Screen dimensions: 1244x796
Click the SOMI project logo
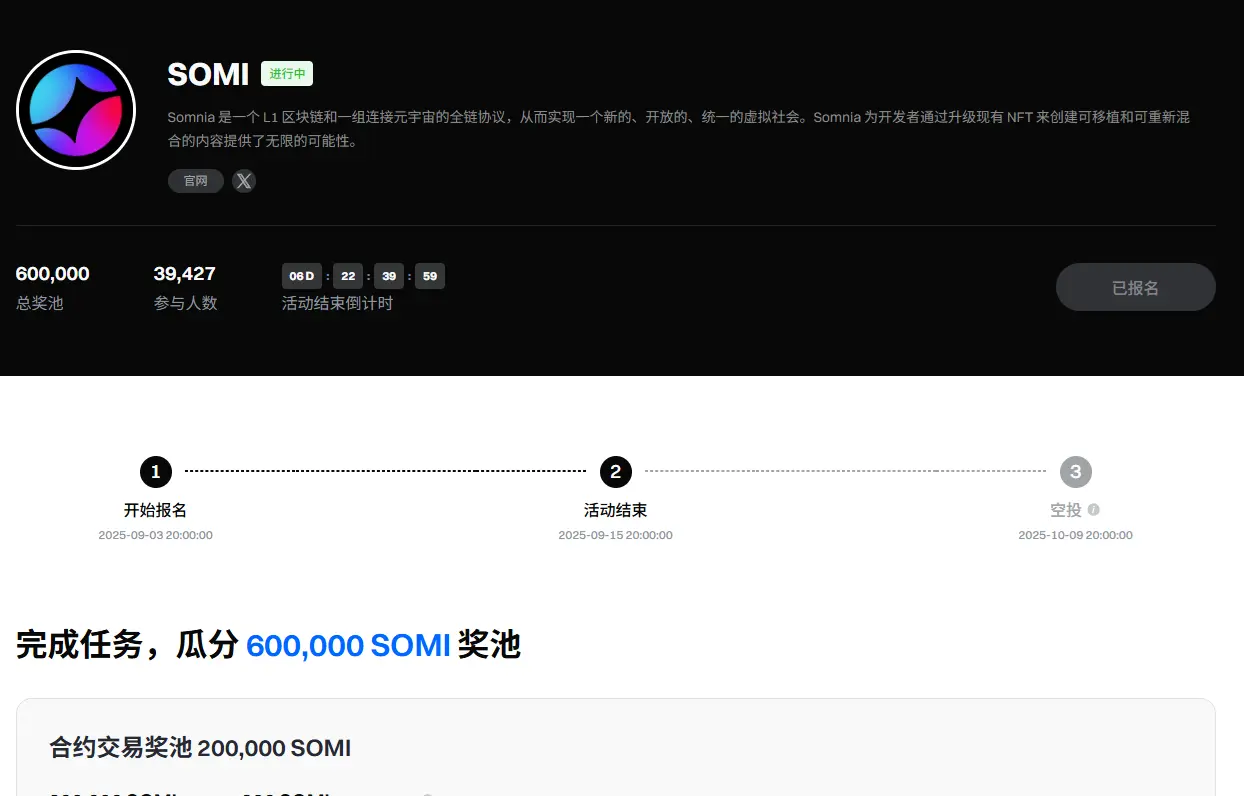click(76, 110)
